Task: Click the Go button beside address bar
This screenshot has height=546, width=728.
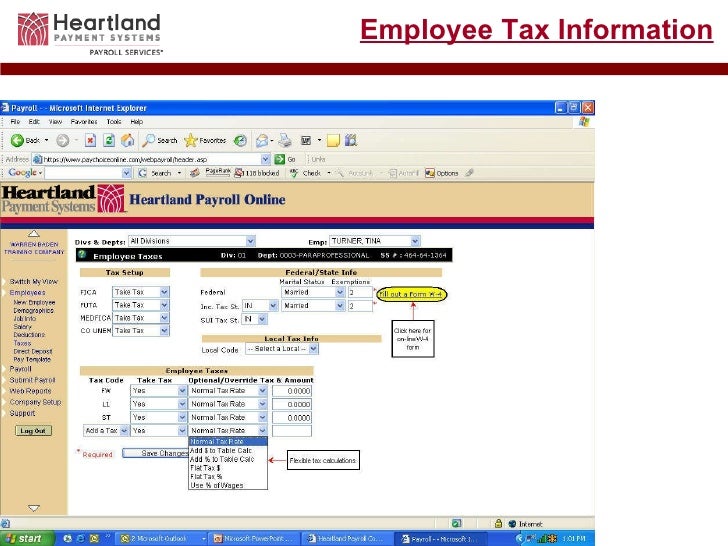Action: pyautogui.click(x=285, y=159)
